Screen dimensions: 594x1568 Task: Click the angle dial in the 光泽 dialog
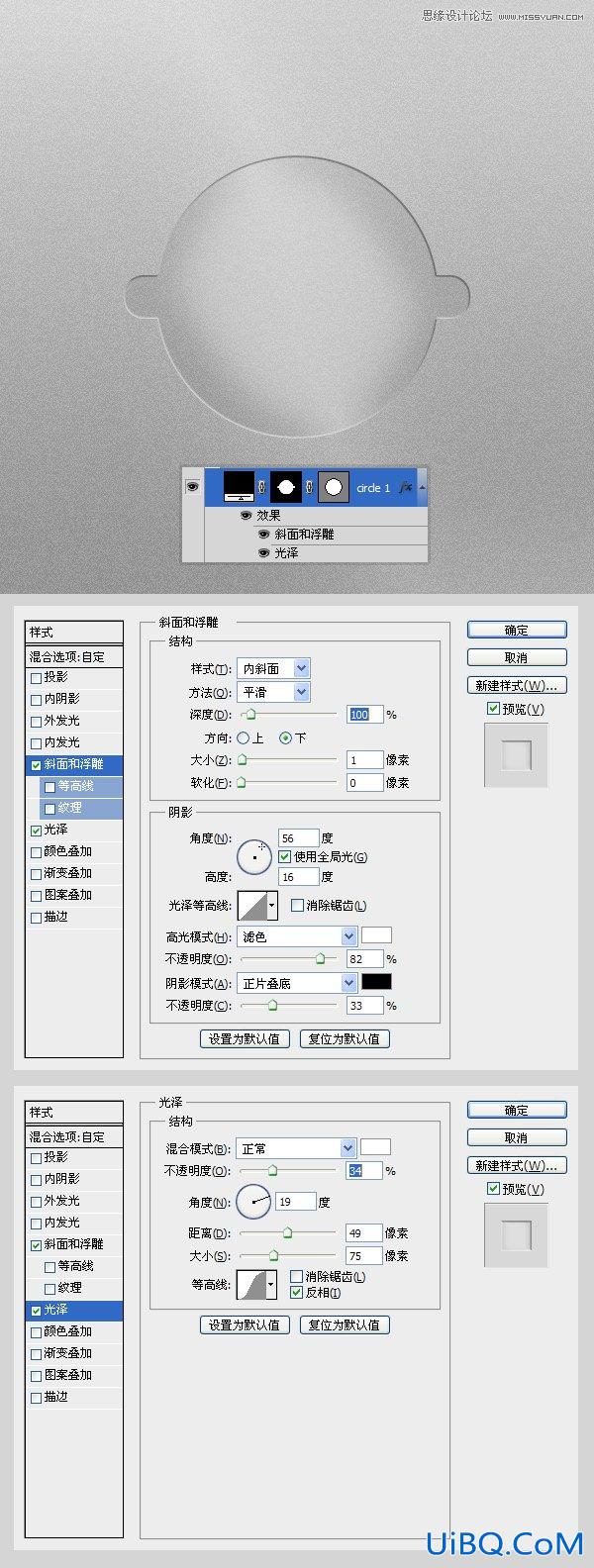coord(253,1202)
